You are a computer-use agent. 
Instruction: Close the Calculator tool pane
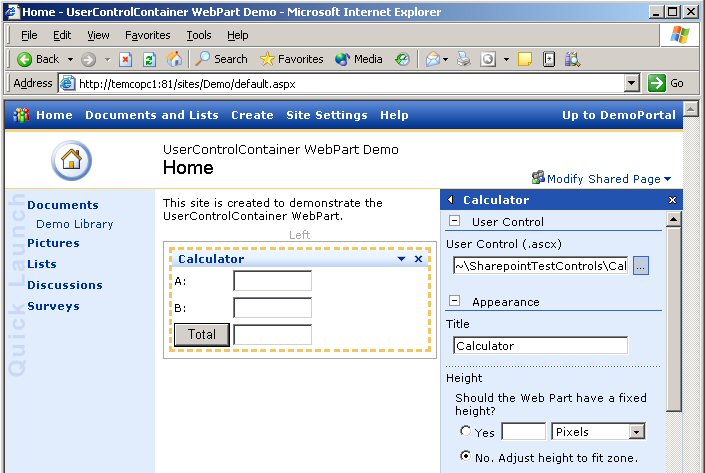672,200
